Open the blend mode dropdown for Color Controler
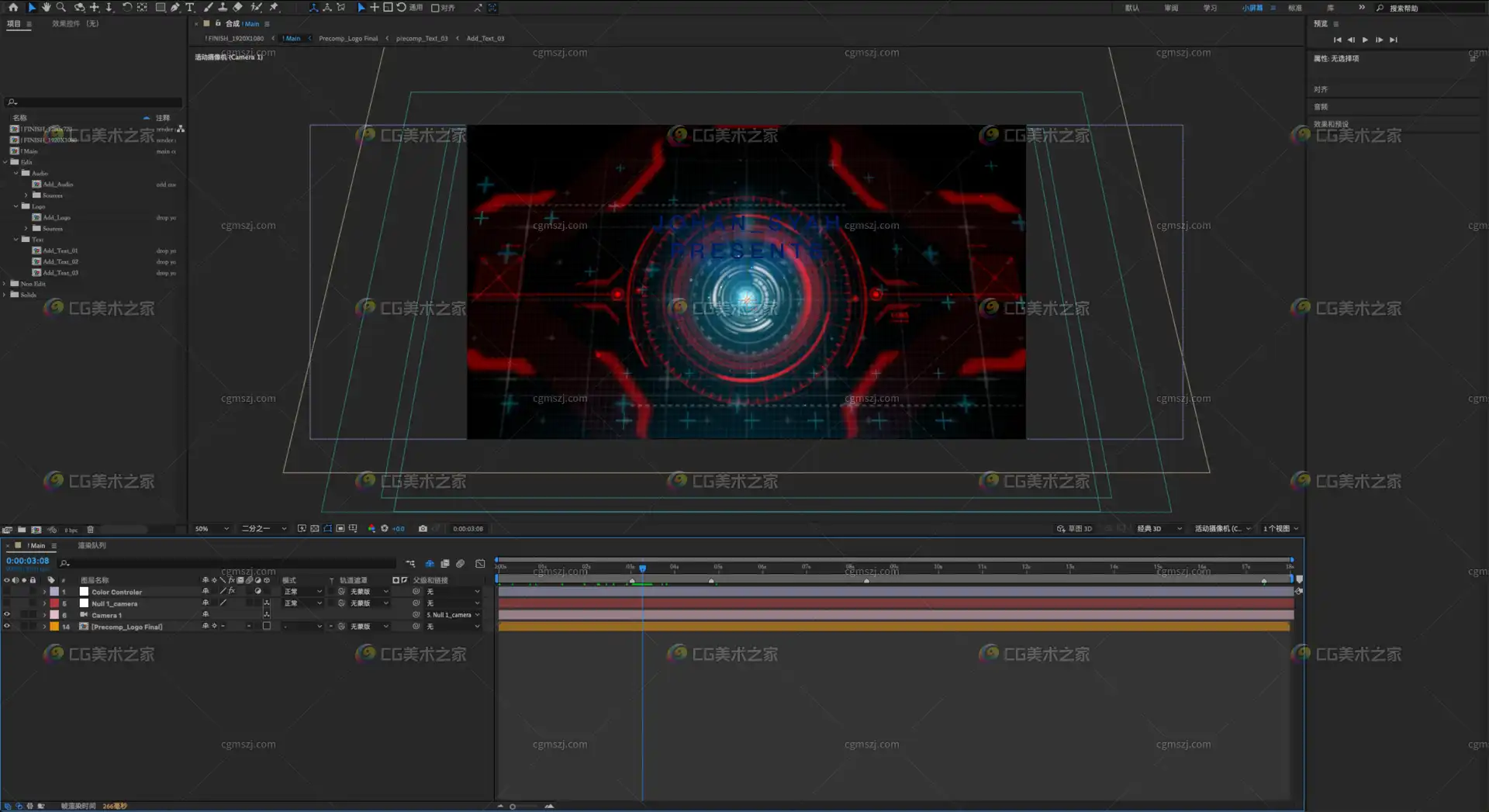This screenshot has height=812, width=1489. pyautogui.click(x=302, y=591)
